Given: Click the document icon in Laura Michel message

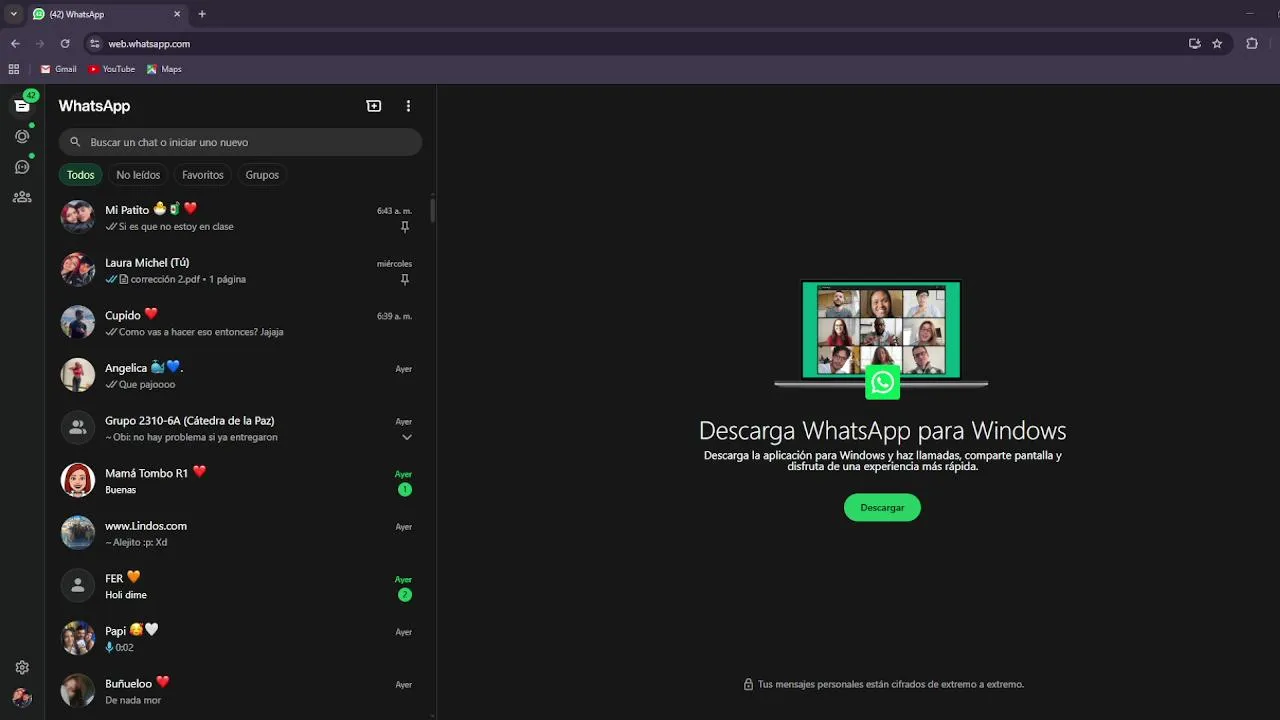Looking at the screenshot, I should pyautogui.click(x=124, y=280).
